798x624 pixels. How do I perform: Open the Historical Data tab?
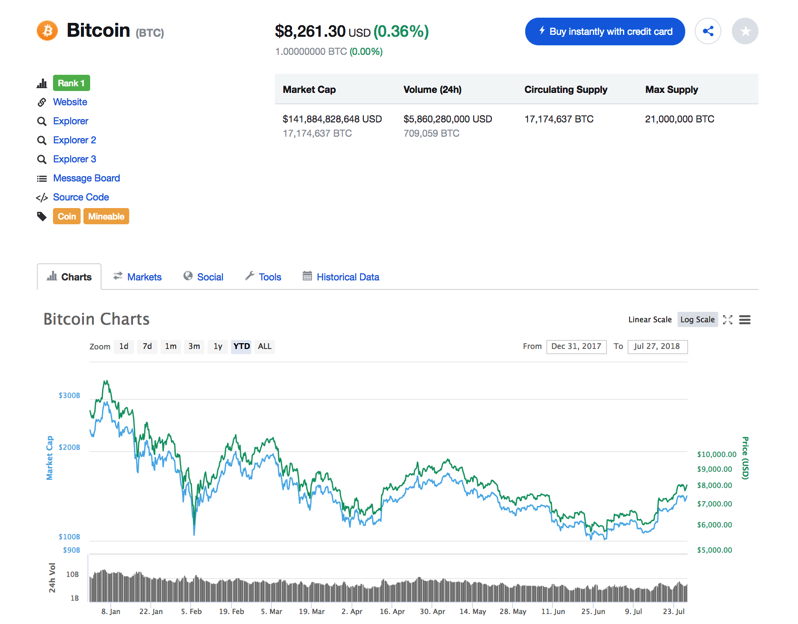point(341,277)
